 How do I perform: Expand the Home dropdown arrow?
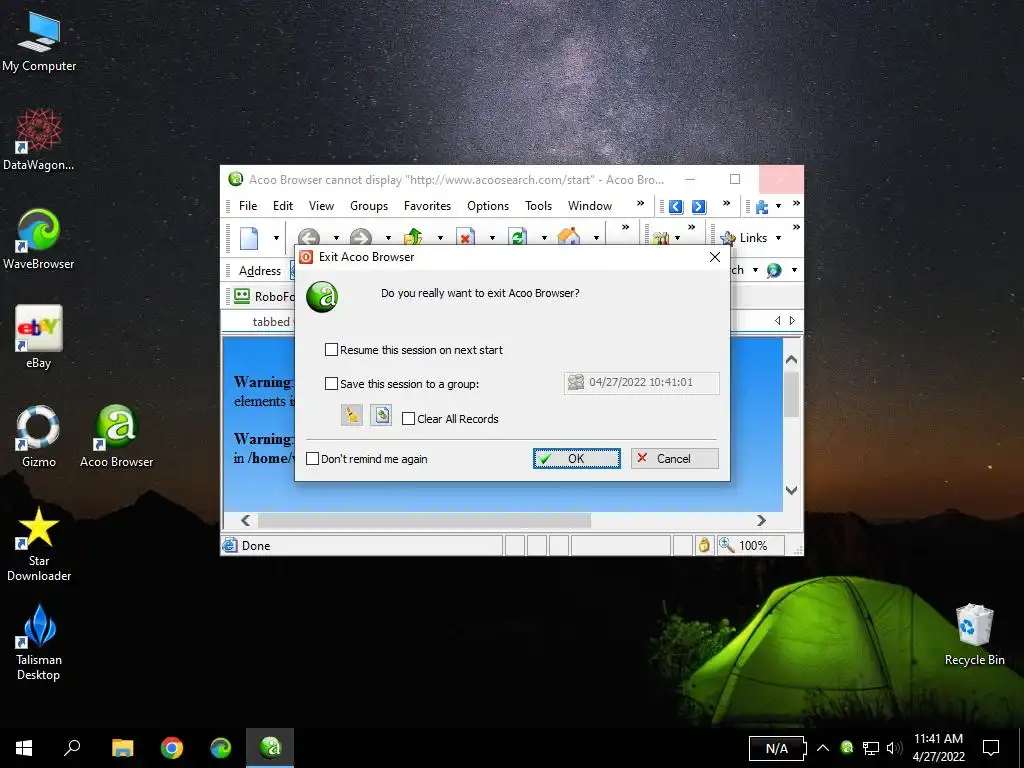596,238
